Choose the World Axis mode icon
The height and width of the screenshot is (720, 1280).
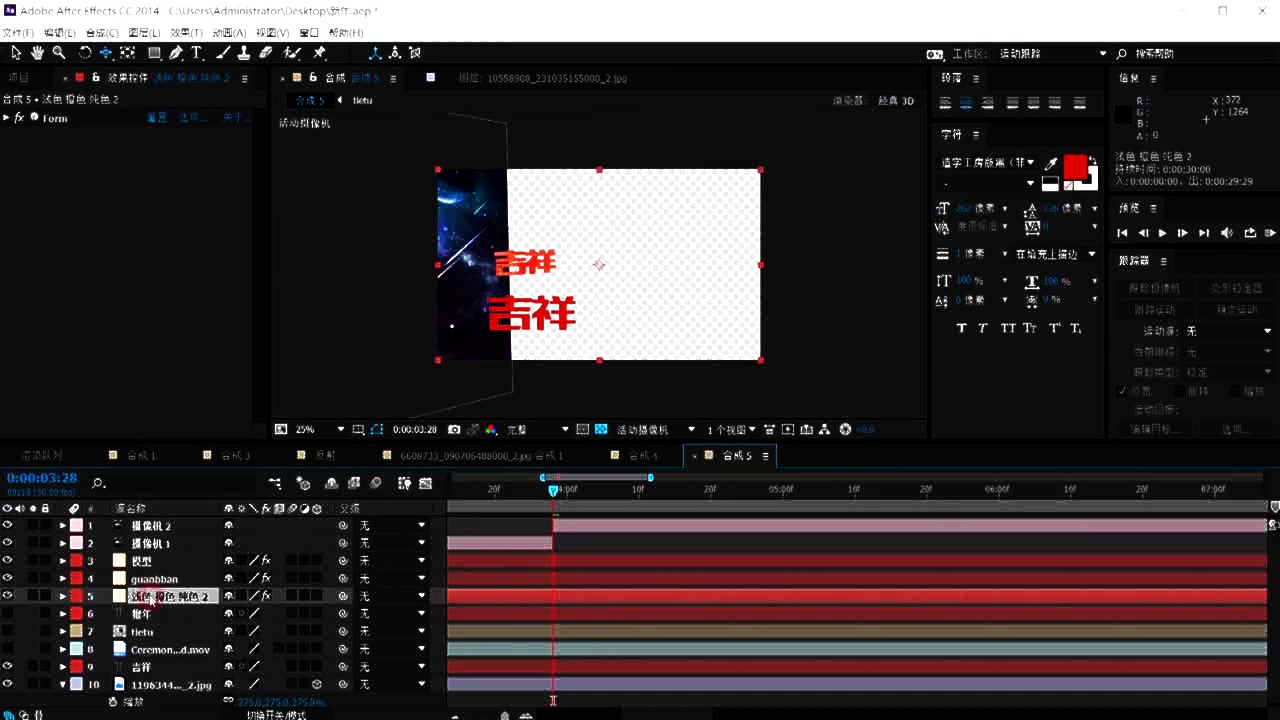click(396, 53)
